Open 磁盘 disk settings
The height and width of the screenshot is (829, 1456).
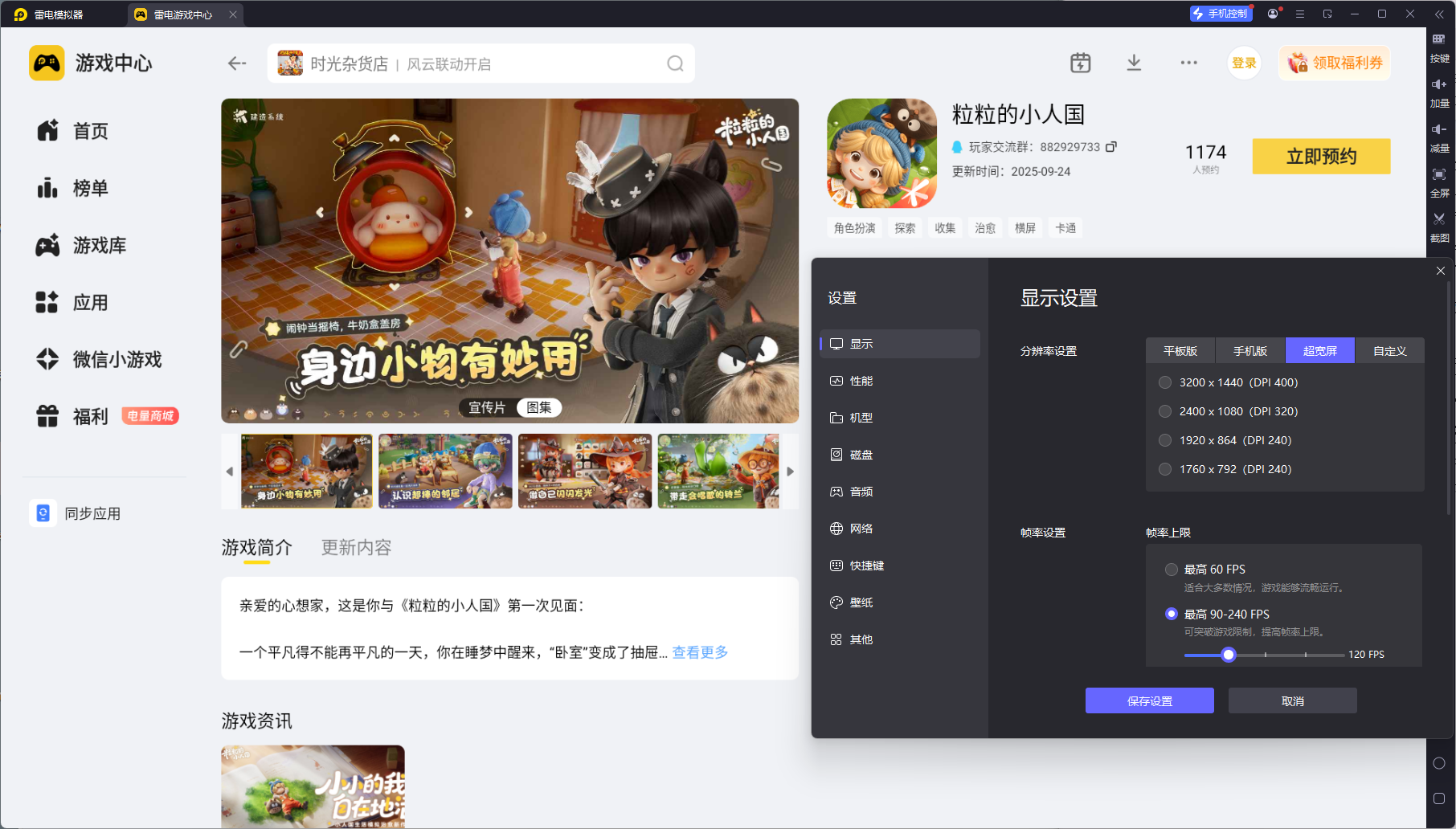(x=900, y=455)
